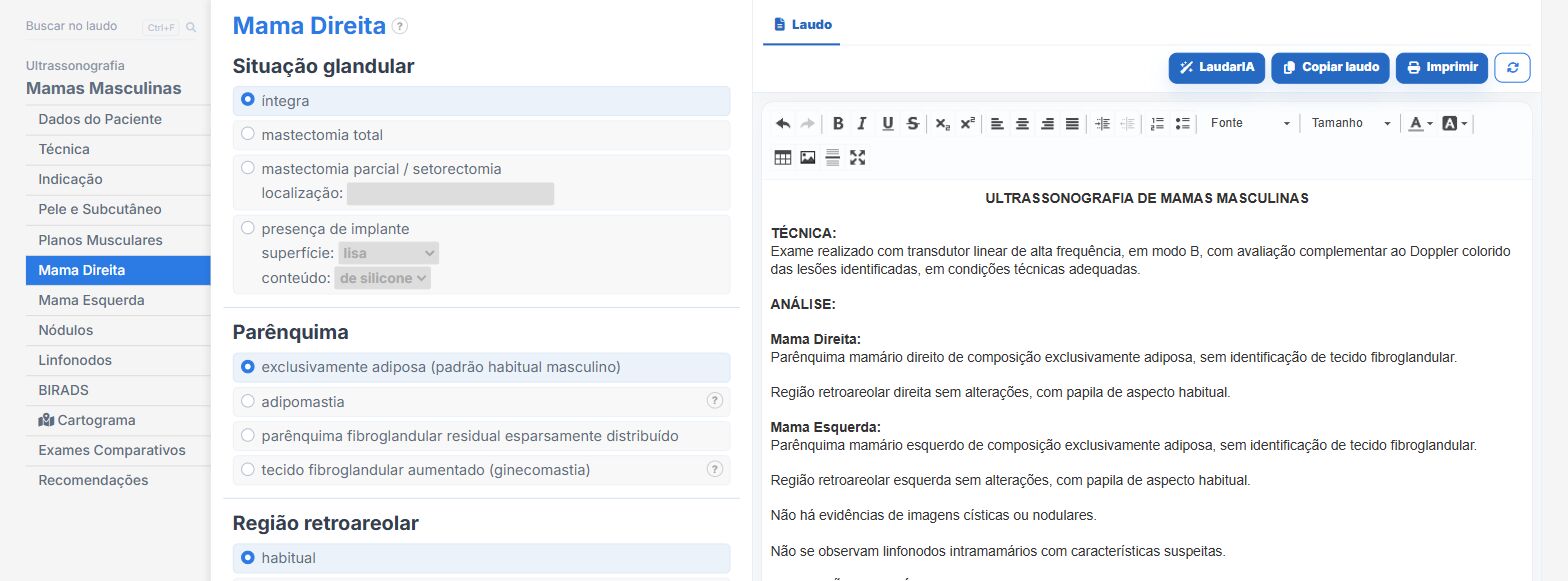Image resolution: width=1568 pixels, height=581 pixels.
Task: Maximize the editor to fullscreen
Action: pos(857,157)
